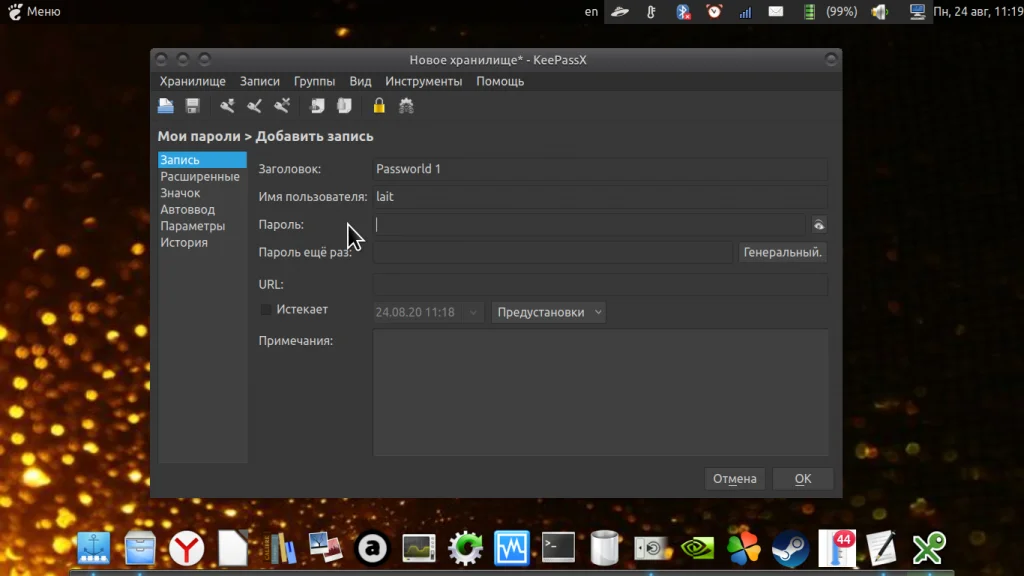Screen dimensions: 1024x576
Task: Click the save database floppy icon
Action: [193, 106]
